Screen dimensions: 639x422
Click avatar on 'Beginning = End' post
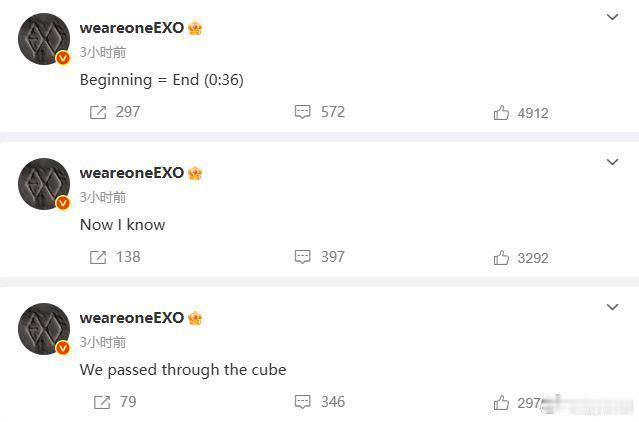pyautogui.click(x=44, y=40)
